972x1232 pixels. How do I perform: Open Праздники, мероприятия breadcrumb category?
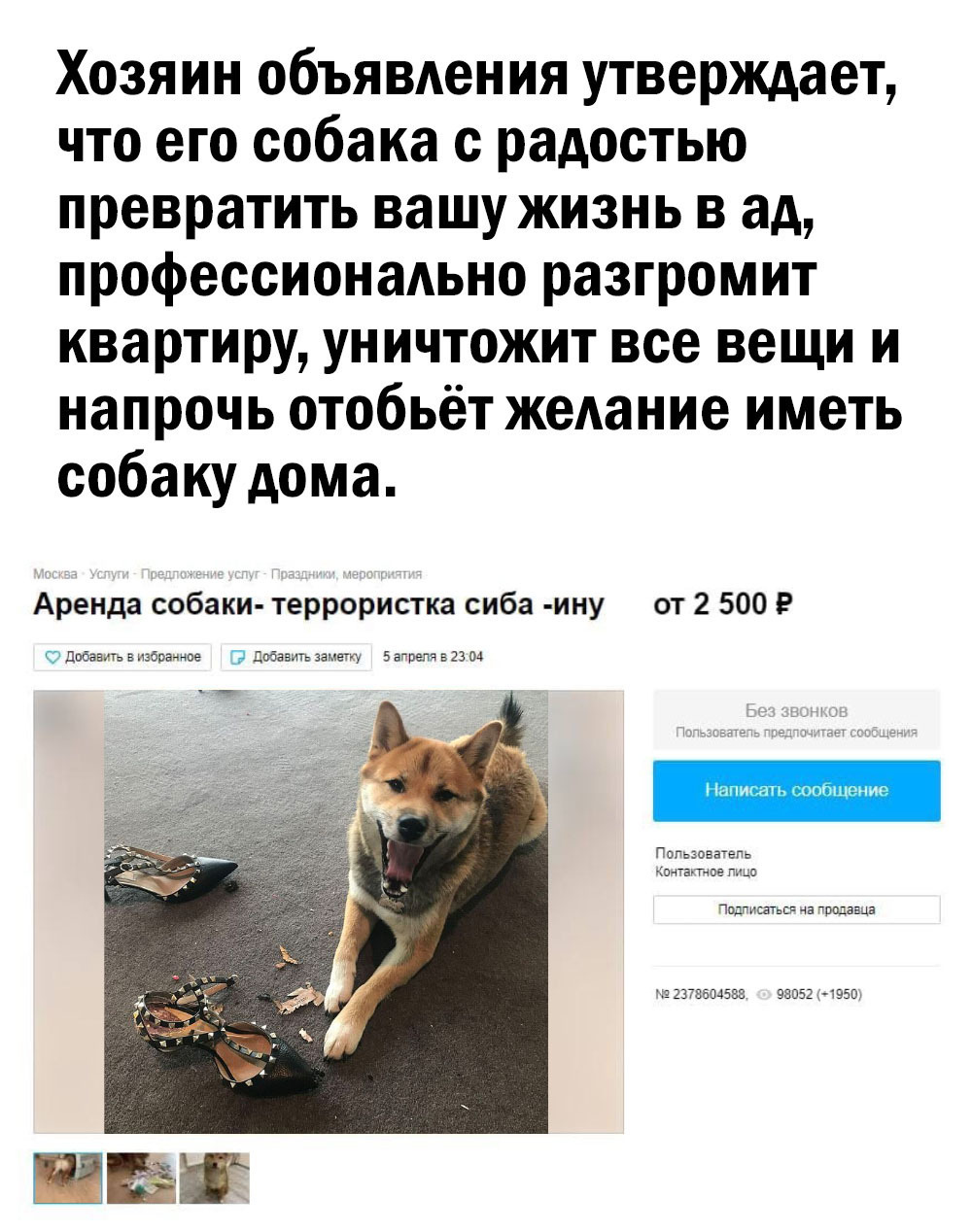(x=345, y=573)
